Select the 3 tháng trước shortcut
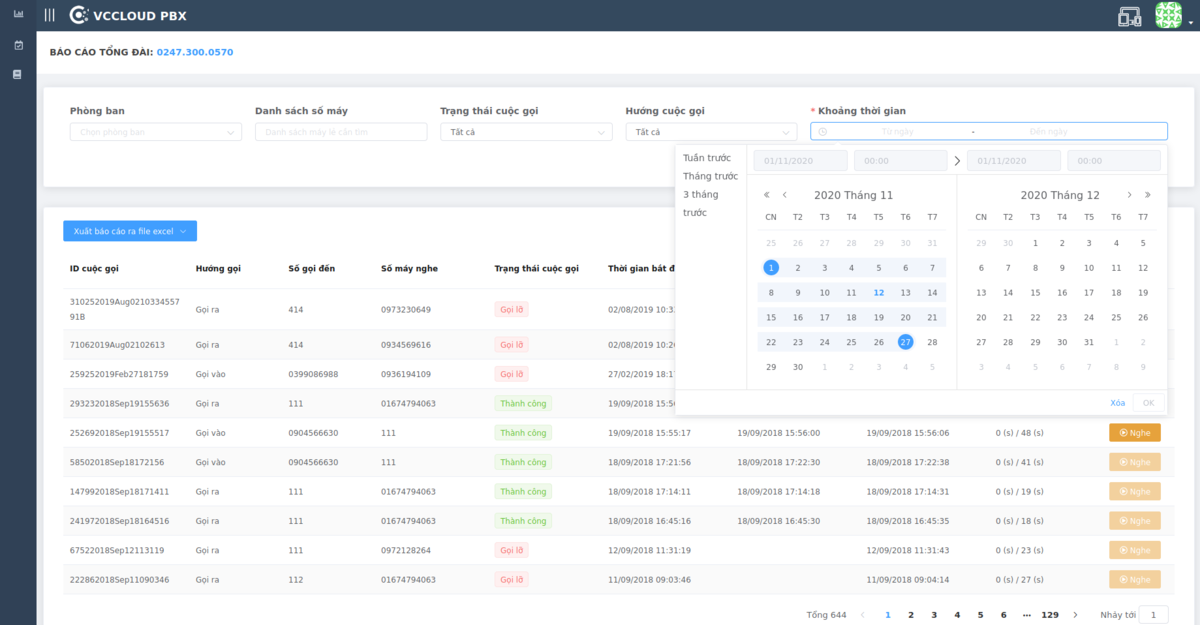This screenshot has height=625, width=1200. (x=700, y=203)
